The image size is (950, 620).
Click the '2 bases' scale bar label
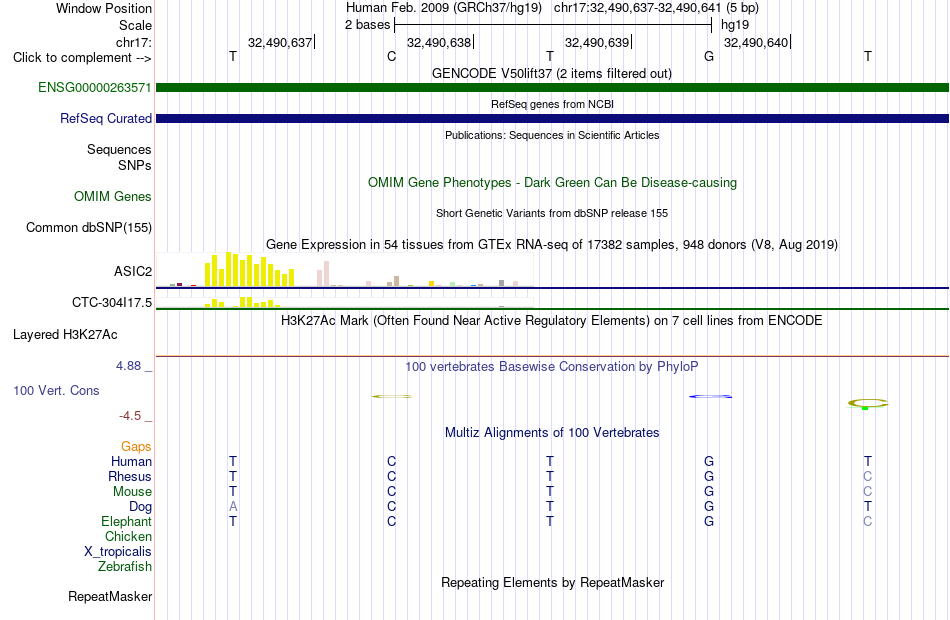(x=368, y=25)
